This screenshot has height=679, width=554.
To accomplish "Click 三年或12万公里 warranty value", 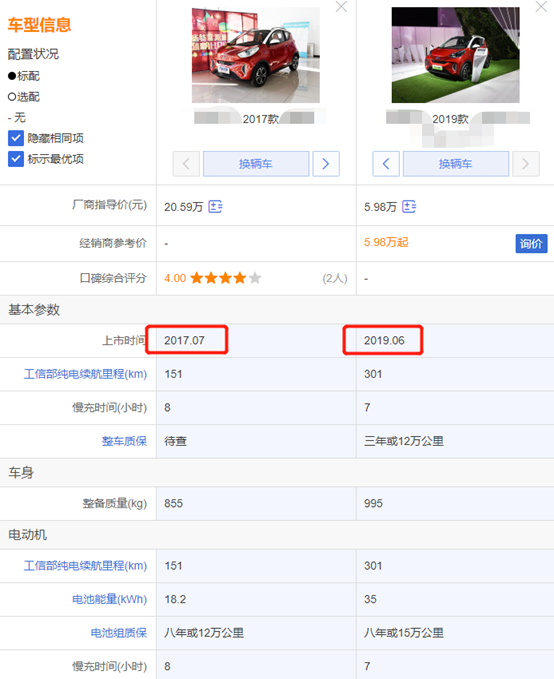I will pyautogui.click(x=404, y=441).
